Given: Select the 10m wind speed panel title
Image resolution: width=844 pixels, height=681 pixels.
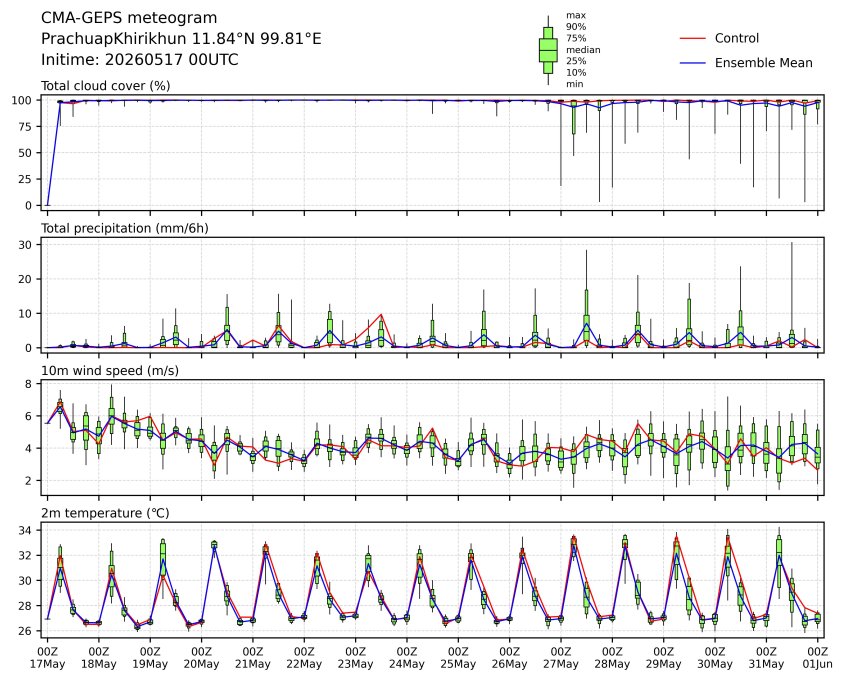Looking at the screenshot, I should coord(110,371).
